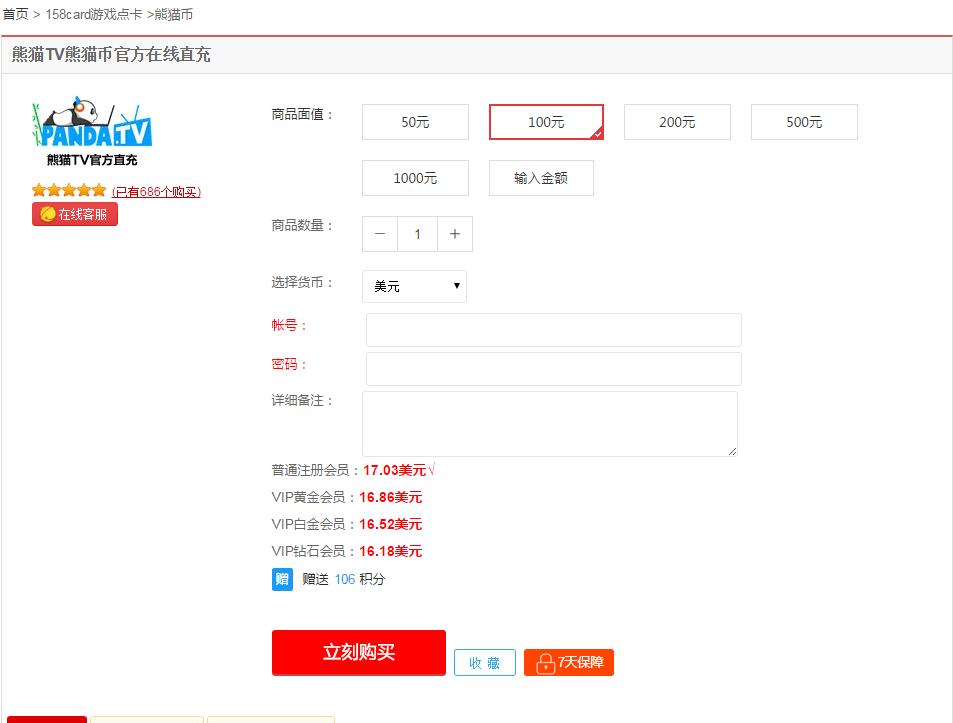Click the 收藏 favorite button
Viewport: 953px width, 723px height.
(x=484, y=662)
